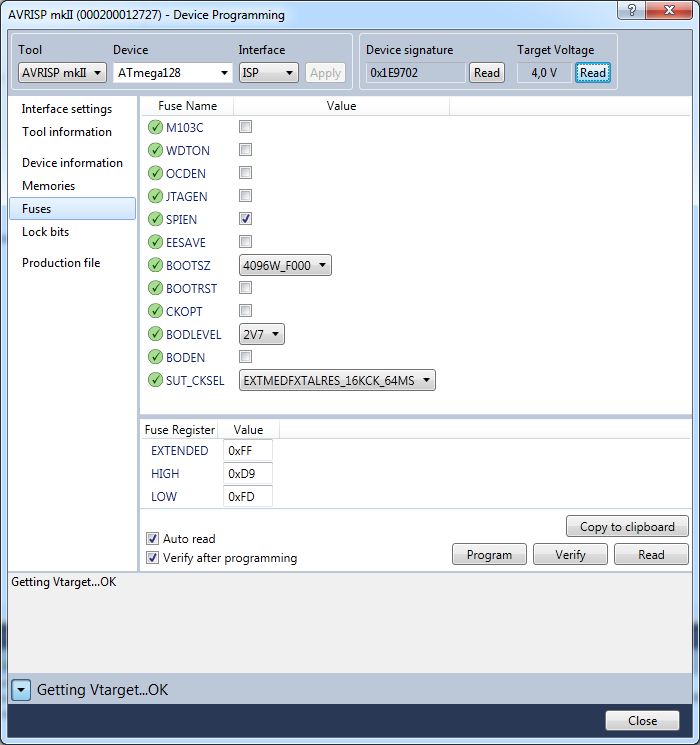Click the Fuse Name column header
Screen dimensions: 700x745
[x=187, y=106]
